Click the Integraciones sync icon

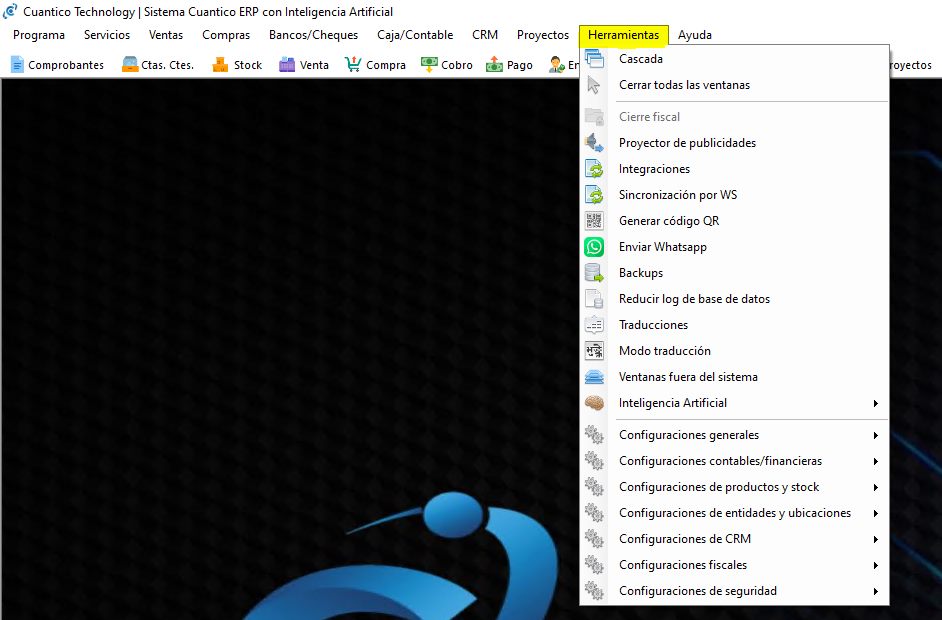coord(594,169)
